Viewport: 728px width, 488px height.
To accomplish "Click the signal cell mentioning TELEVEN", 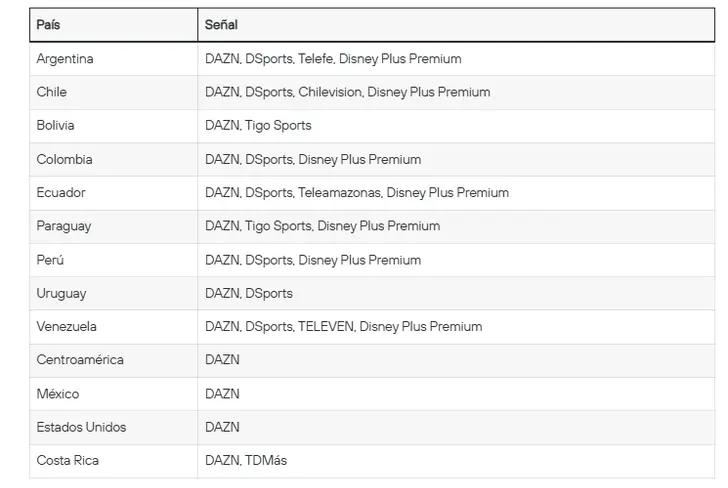I will point(343,327).
